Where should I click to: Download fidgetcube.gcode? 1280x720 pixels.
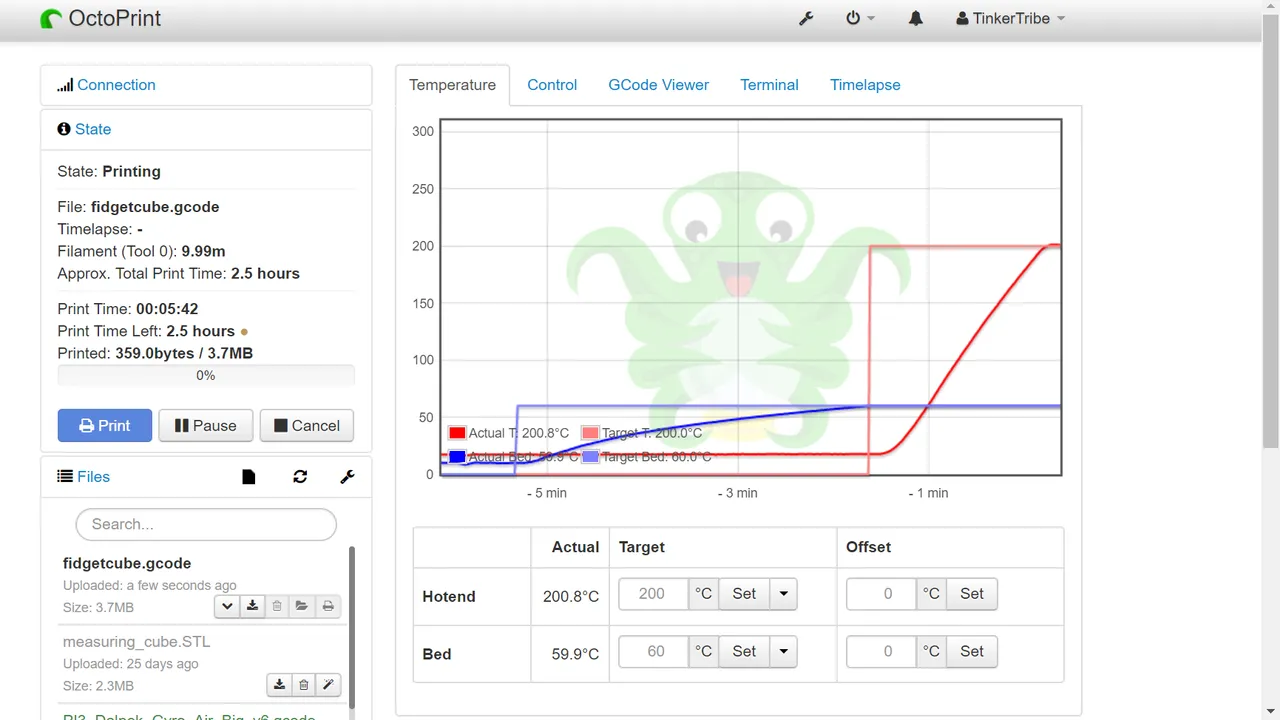[253, 606]
